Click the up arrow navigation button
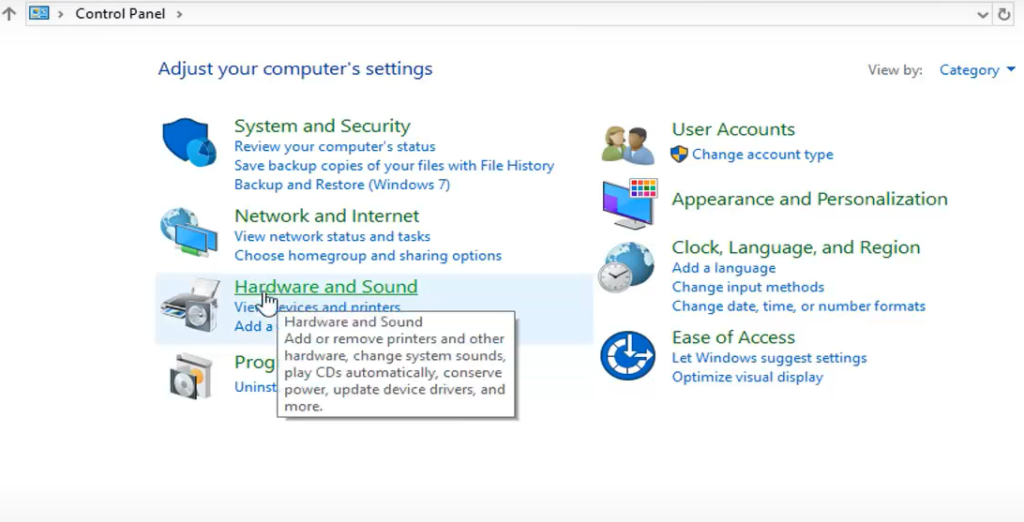1024x522 pixels. tap(9, 14)
